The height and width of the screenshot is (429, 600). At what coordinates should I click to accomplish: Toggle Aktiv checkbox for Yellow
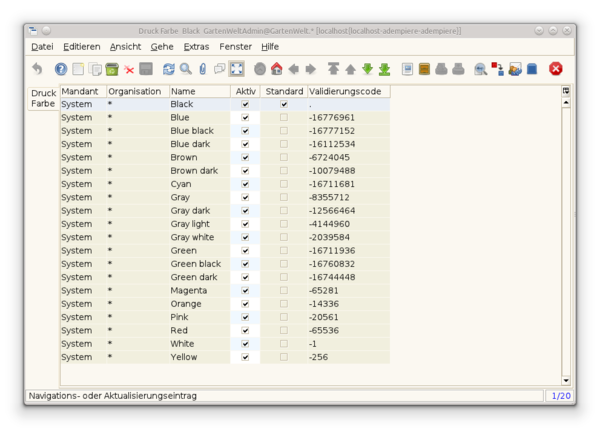[x=245, y=357]
